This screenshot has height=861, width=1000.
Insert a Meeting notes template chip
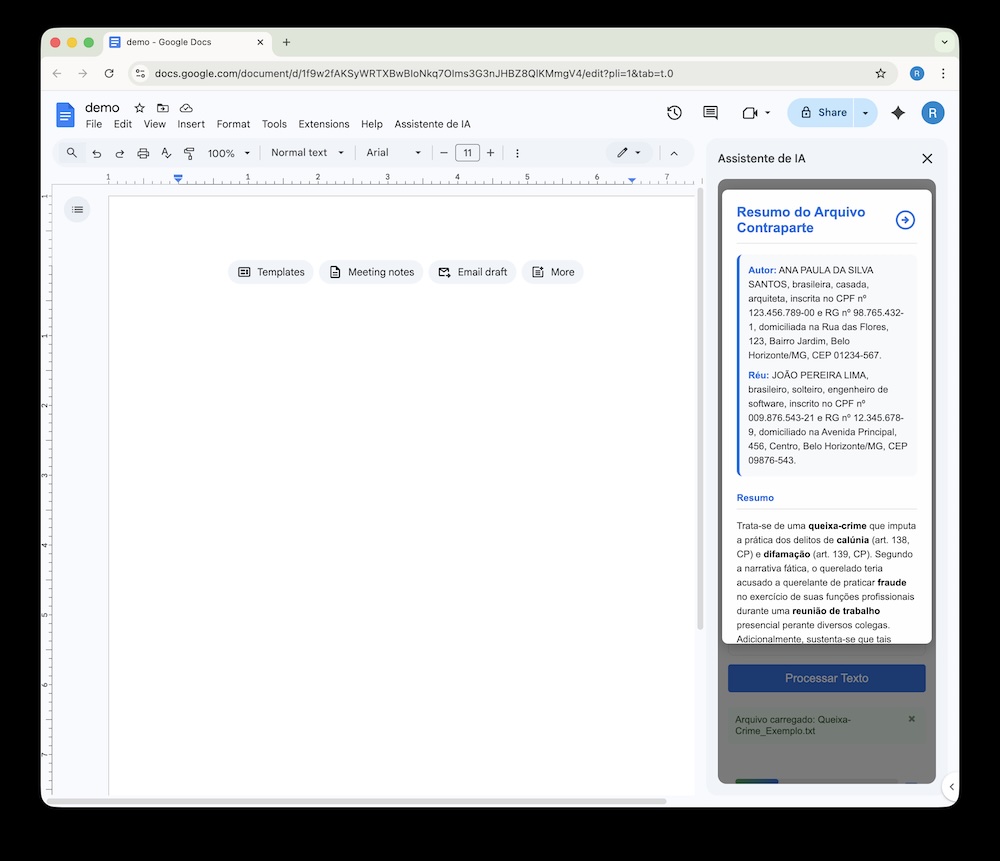[371, 271]
